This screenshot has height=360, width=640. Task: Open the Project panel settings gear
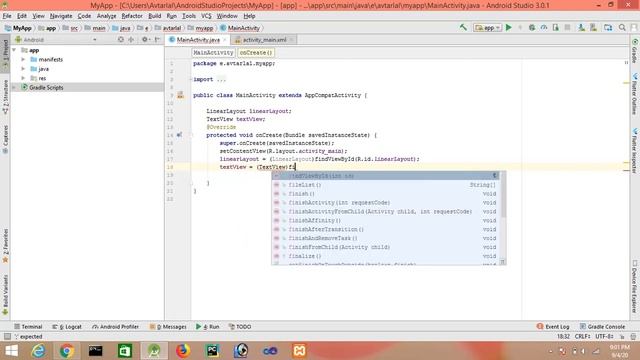(145, 40)
